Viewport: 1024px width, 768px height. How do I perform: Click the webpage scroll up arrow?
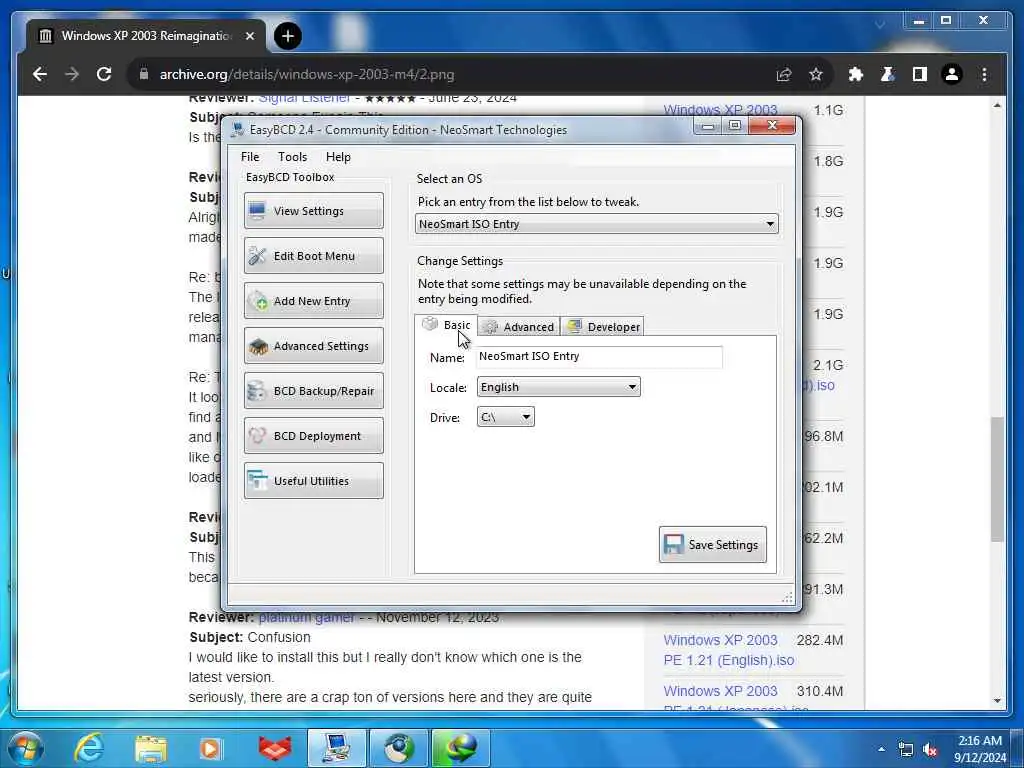(x=997, y=105)
